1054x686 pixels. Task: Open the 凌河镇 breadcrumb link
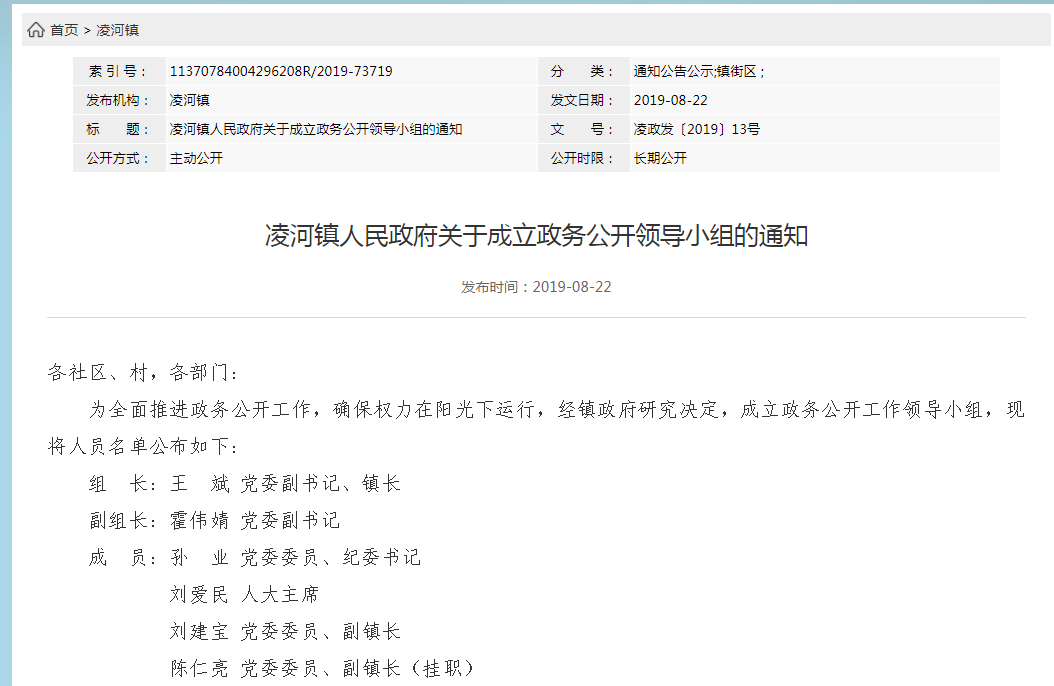pyautogui.click(x=118, y=30)
